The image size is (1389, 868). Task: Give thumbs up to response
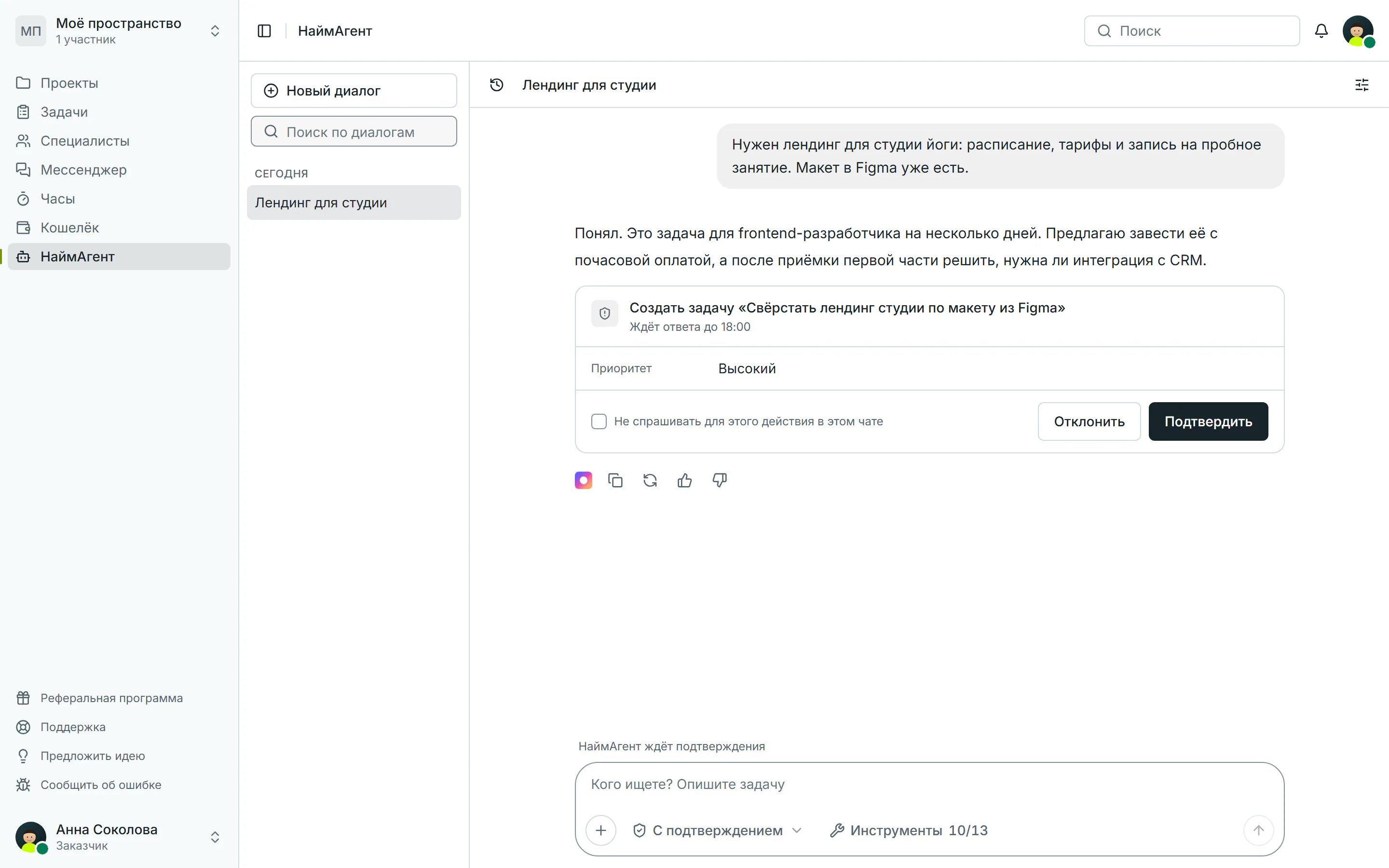[685, 480]
